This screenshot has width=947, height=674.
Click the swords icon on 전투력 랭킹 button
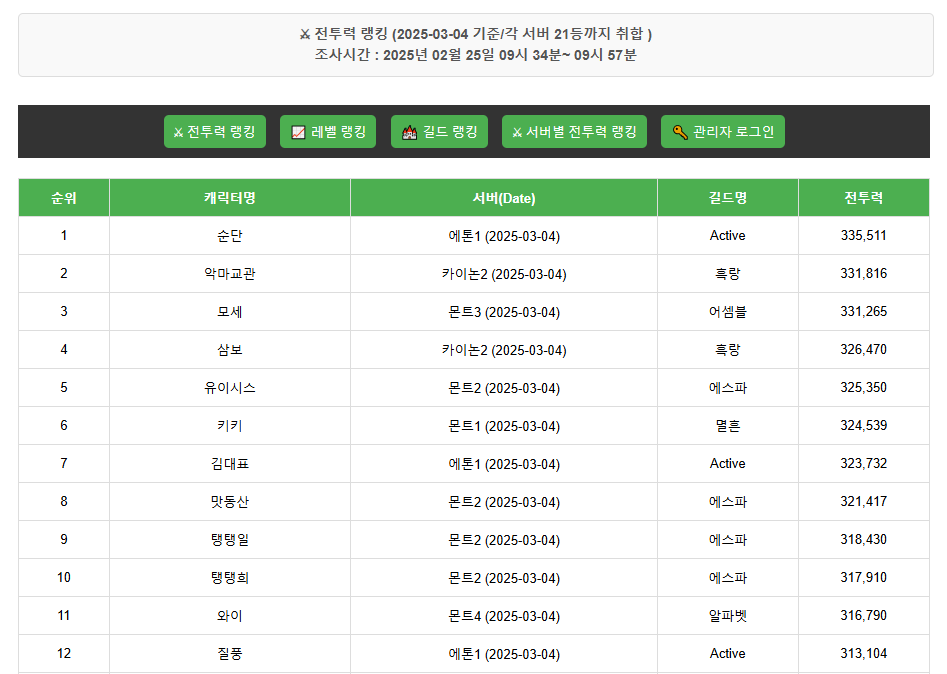coord(178,132)
